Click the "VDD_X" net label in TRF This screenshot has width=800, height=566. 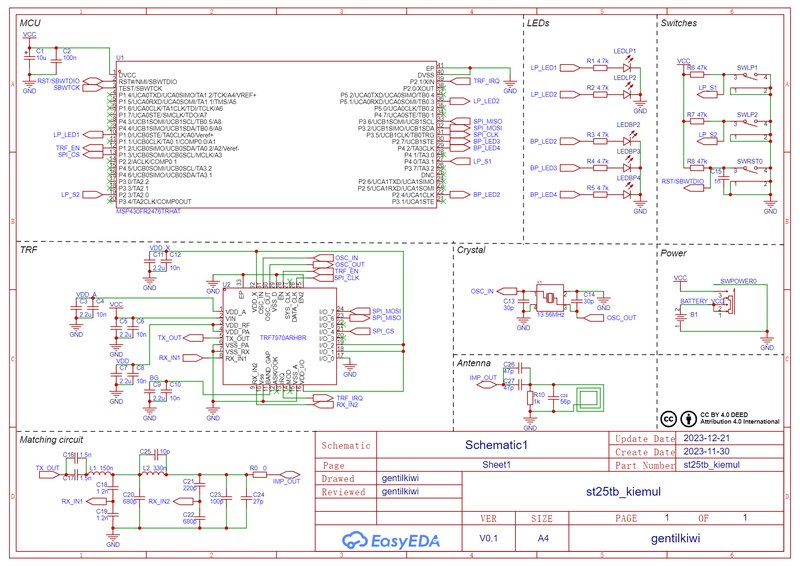point(160,248)
